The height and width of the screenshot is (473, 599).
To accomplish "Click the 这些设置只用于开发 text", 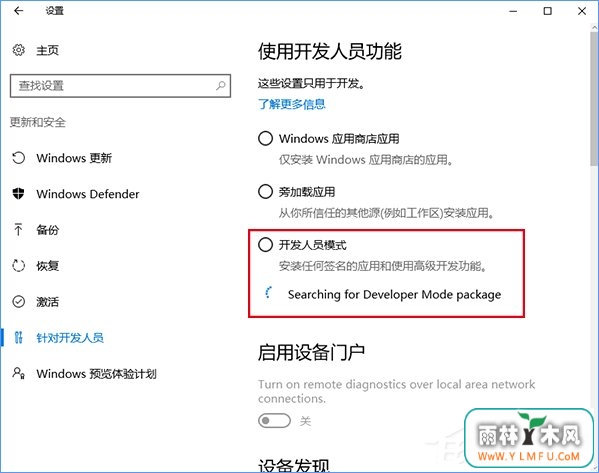I will coord(312,83).
